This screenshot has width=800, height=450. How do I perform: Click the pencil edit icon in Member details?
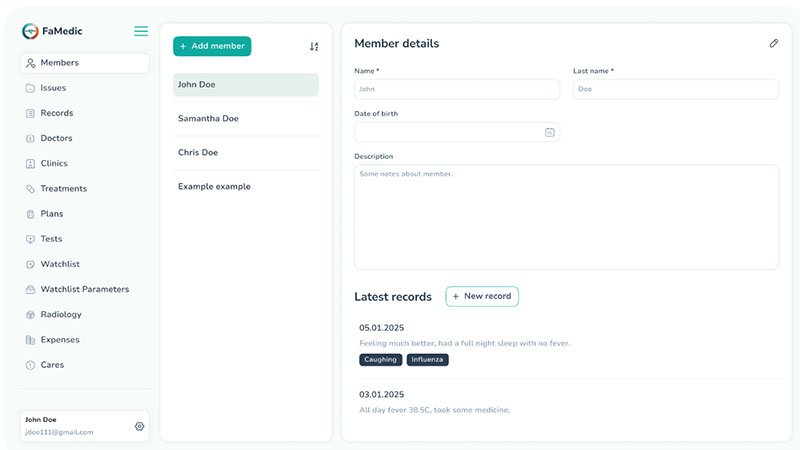773,43
